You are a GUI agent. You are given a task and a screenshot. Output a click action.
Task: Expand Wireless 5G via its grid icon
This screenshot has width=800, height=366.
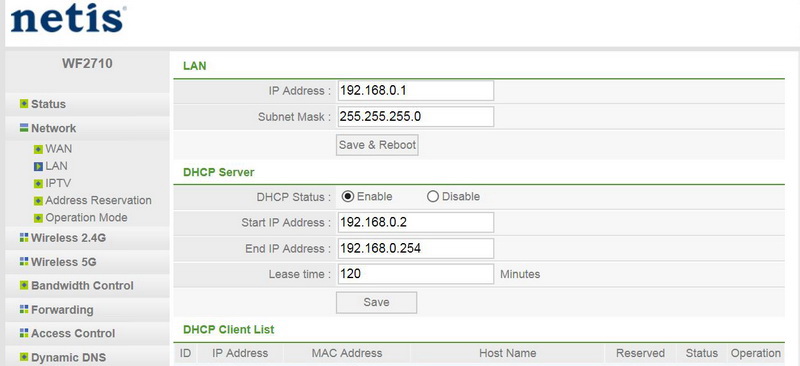click(23, 261)
